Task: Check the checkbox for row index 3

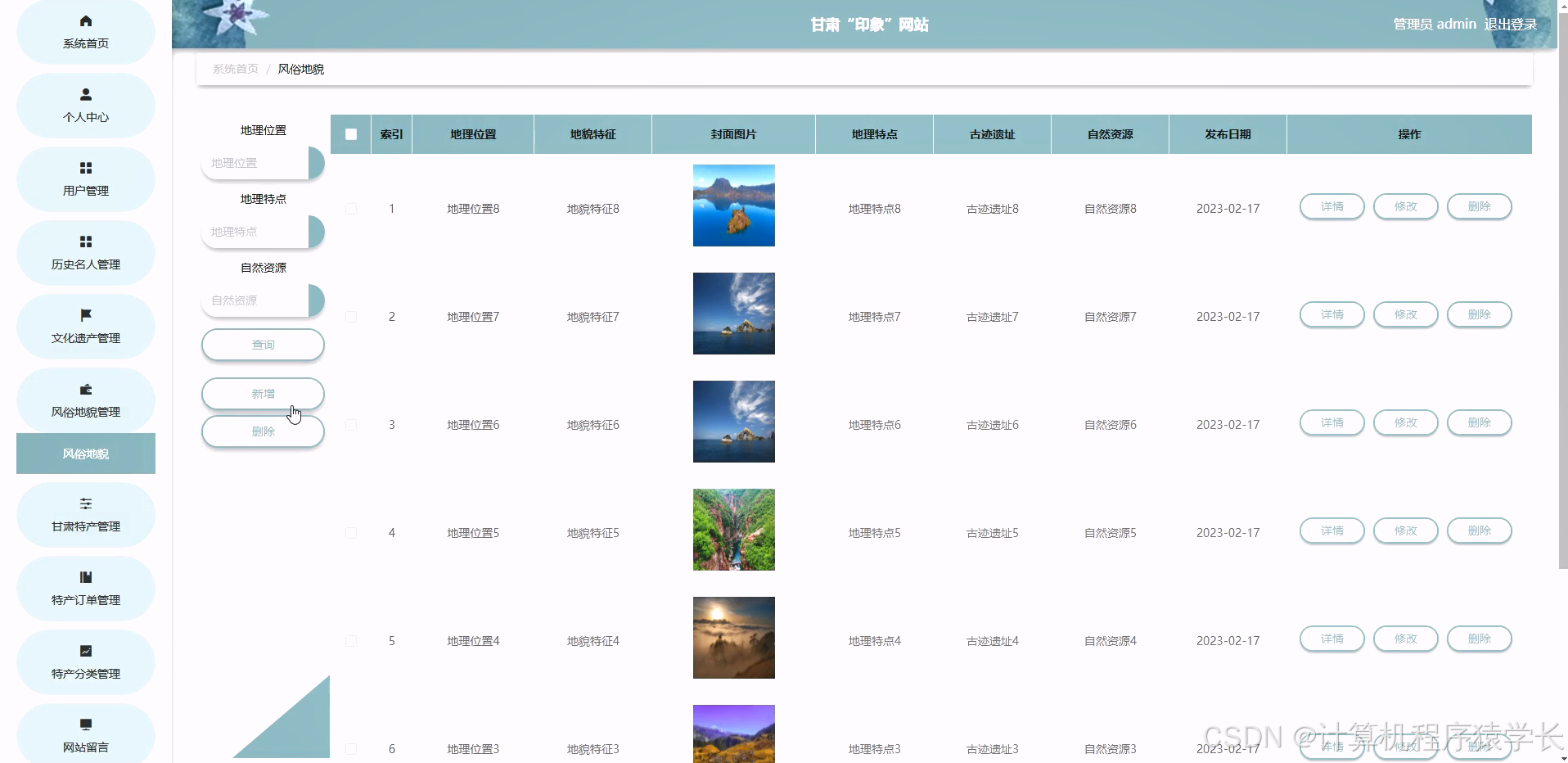Action: click(x=351, y=425)
